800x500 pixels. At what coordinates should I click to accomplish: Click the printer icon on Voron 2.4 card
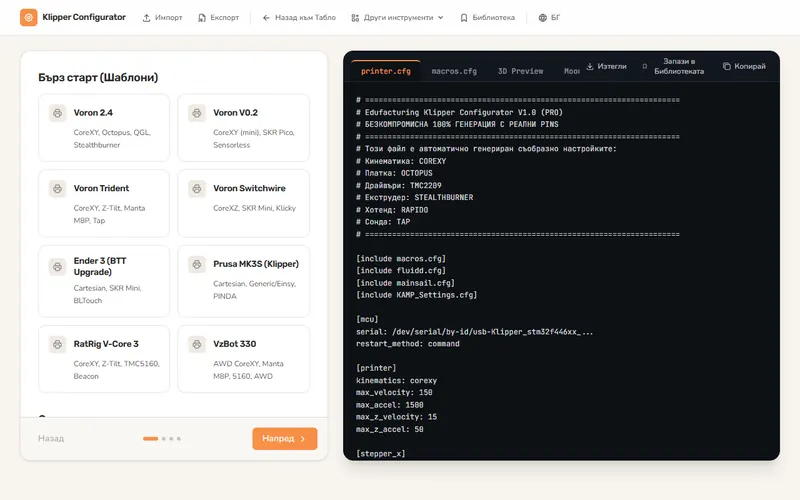tap(58, 113)
